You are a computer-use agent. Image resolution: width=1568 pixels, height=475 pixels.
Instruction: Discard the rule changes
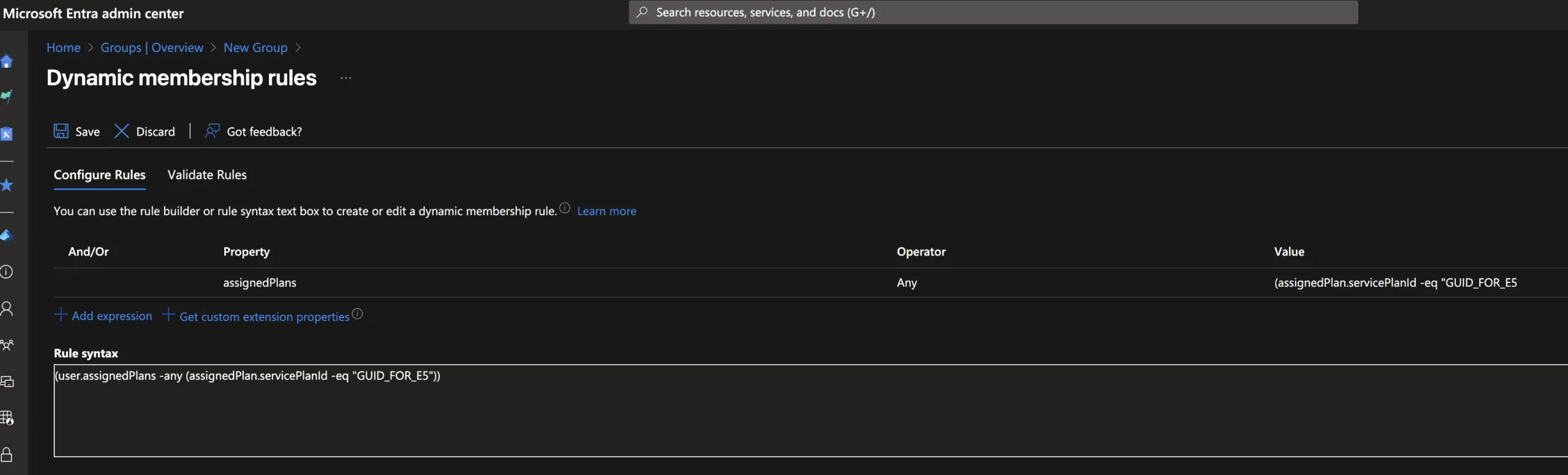[x=145, y=131]
